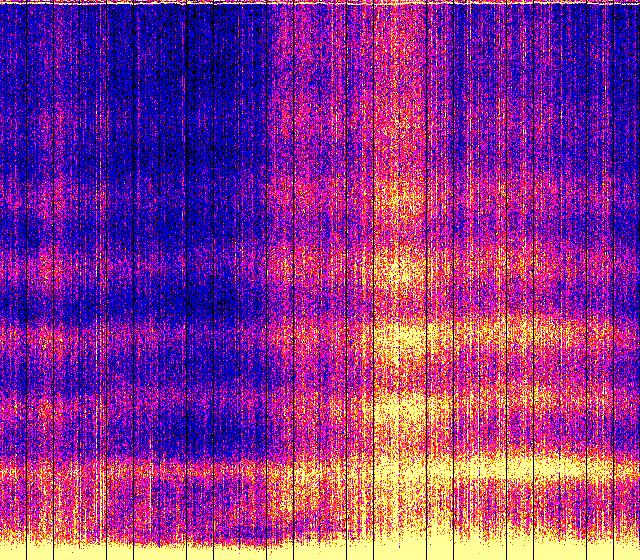Click the vertical black line nearest the image center
This screenshot has height=560, width=640.
point(319,280)
